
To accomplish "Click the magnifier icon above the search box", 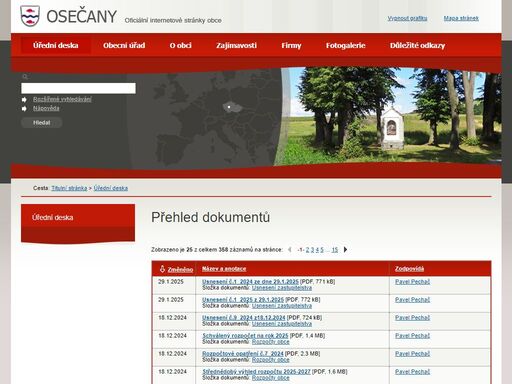I will 25,77.
